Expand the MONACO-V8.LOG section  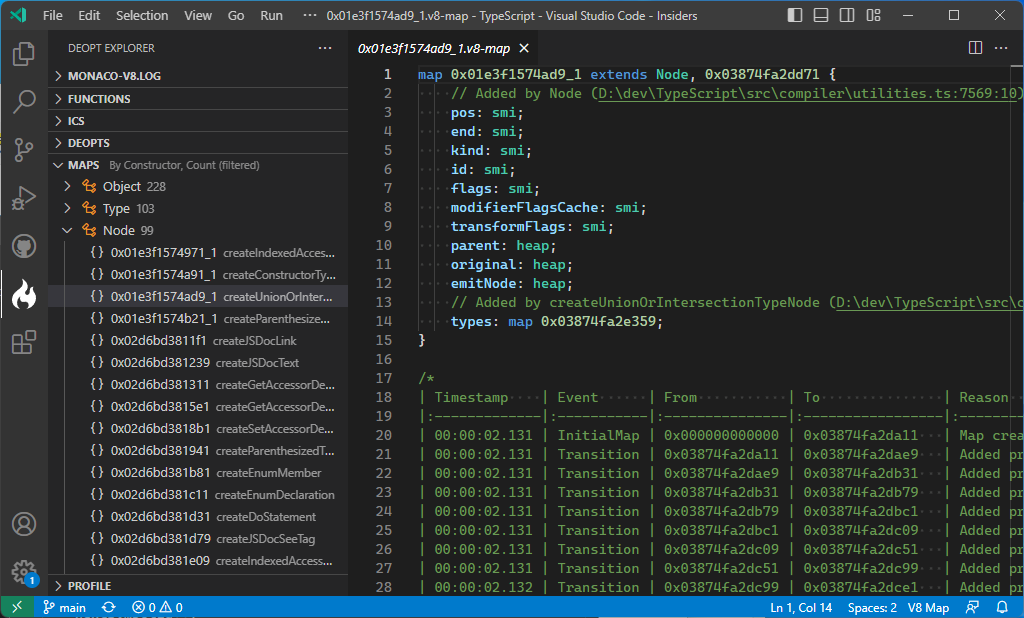tap(198, 76)
